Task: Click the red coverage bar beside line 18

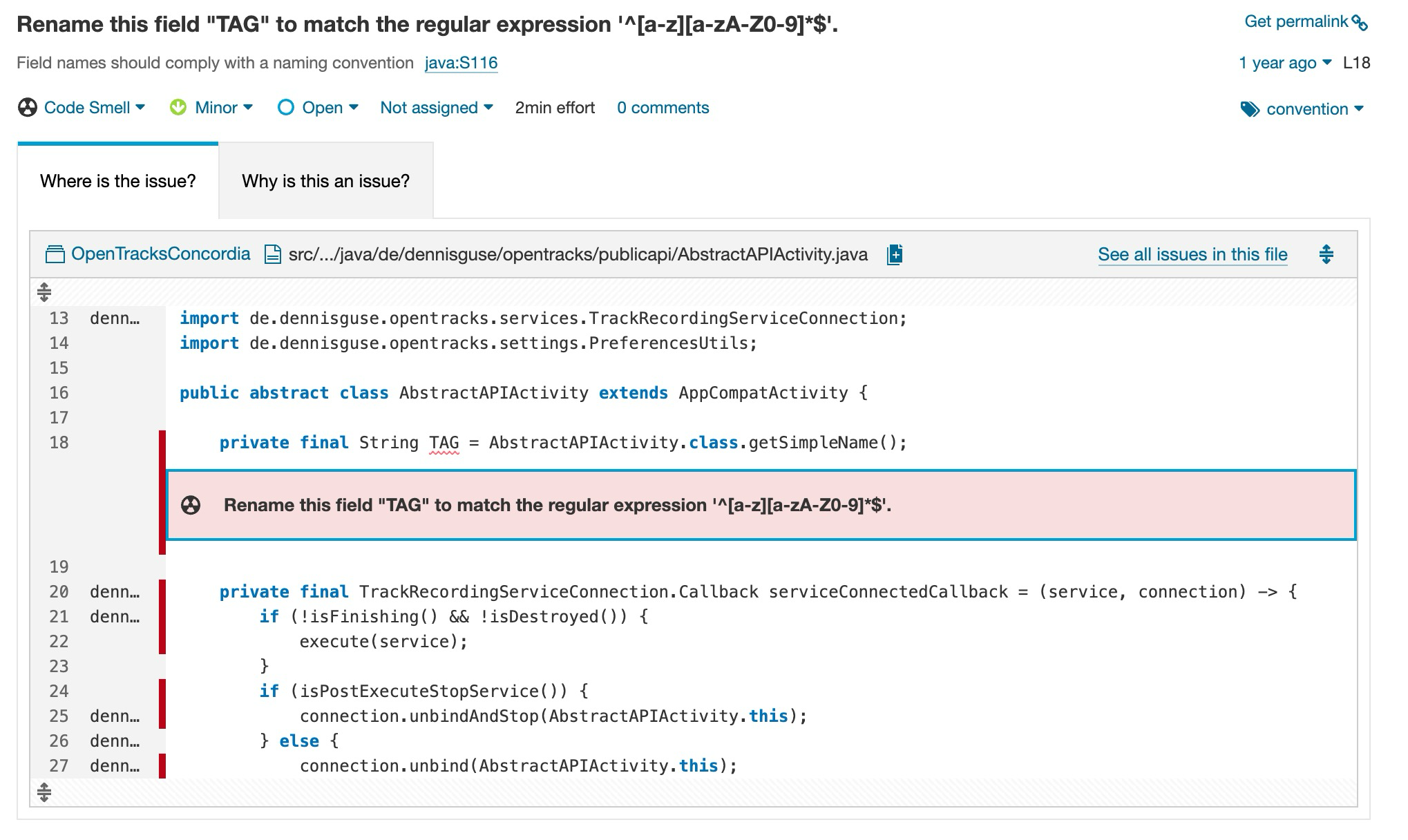Action: [162, 442]
